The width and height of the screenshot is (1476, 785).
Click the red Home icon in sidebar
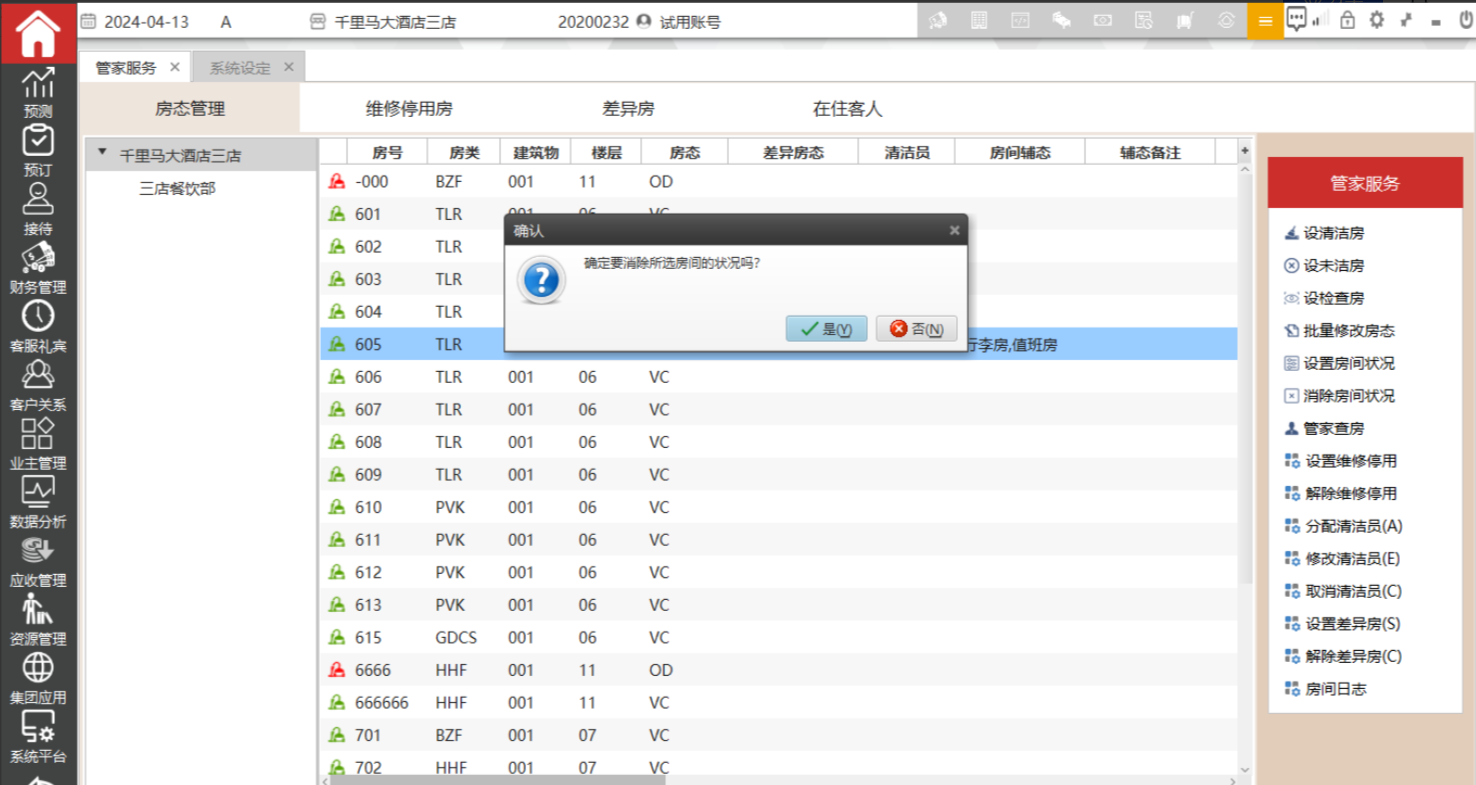pyautogui.click(x=38, y=32)
